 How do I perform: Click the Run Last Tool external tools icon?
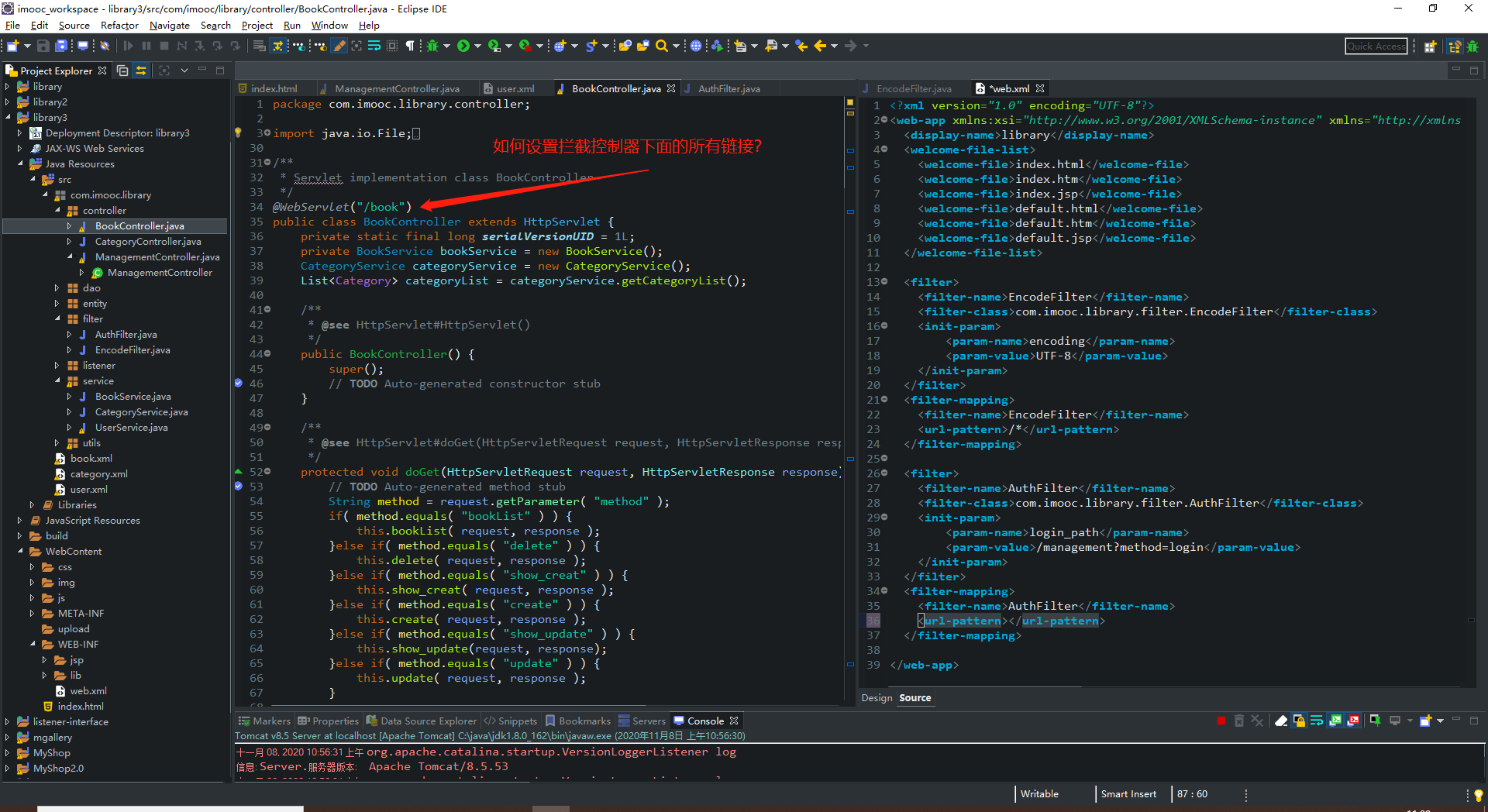pyautogui.click(x=525, y=46)
